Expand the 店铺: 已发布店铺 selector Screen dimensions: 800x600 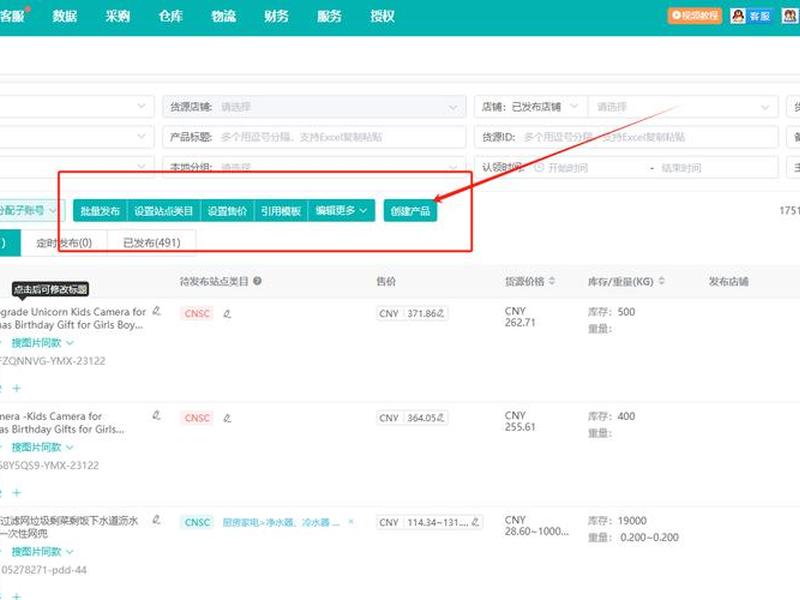531,107
